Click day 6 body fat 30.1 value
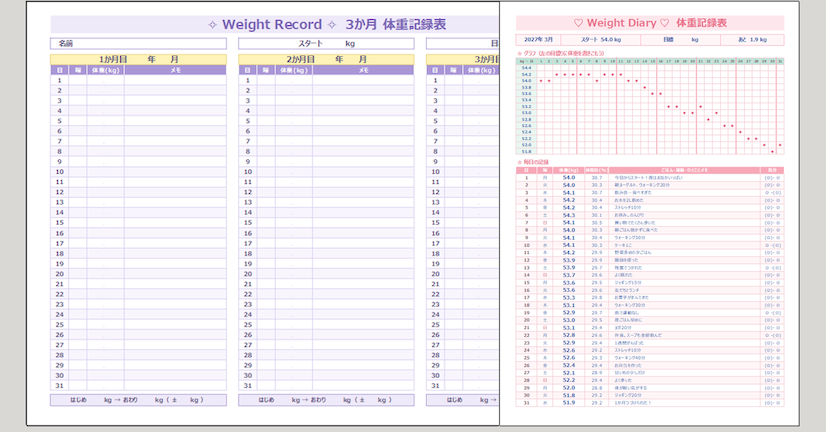The image size is (826, 432). [x=596, y=215]
